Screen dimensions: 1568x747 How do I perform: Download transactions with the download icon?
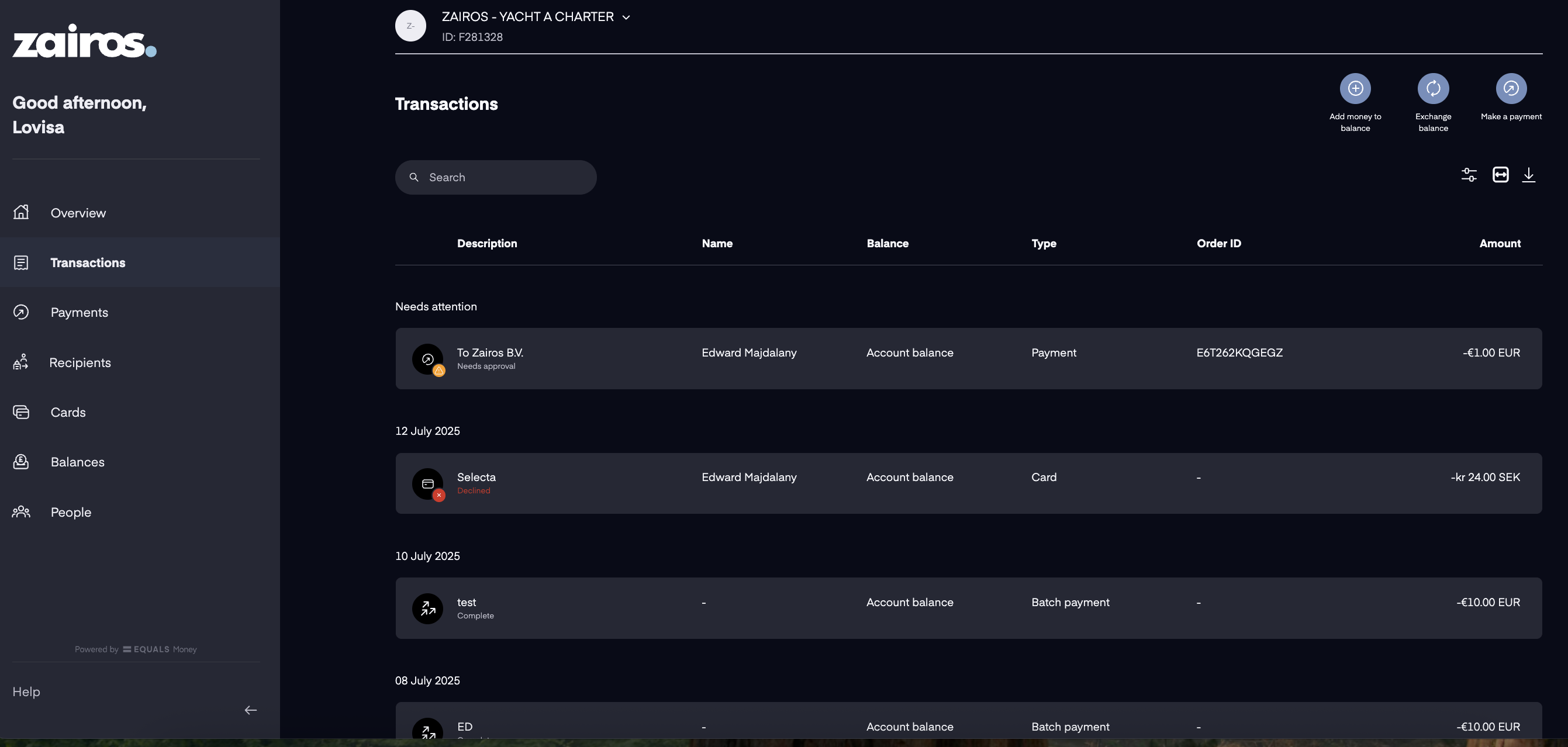pyautogui.click(x=1528, y=175)
